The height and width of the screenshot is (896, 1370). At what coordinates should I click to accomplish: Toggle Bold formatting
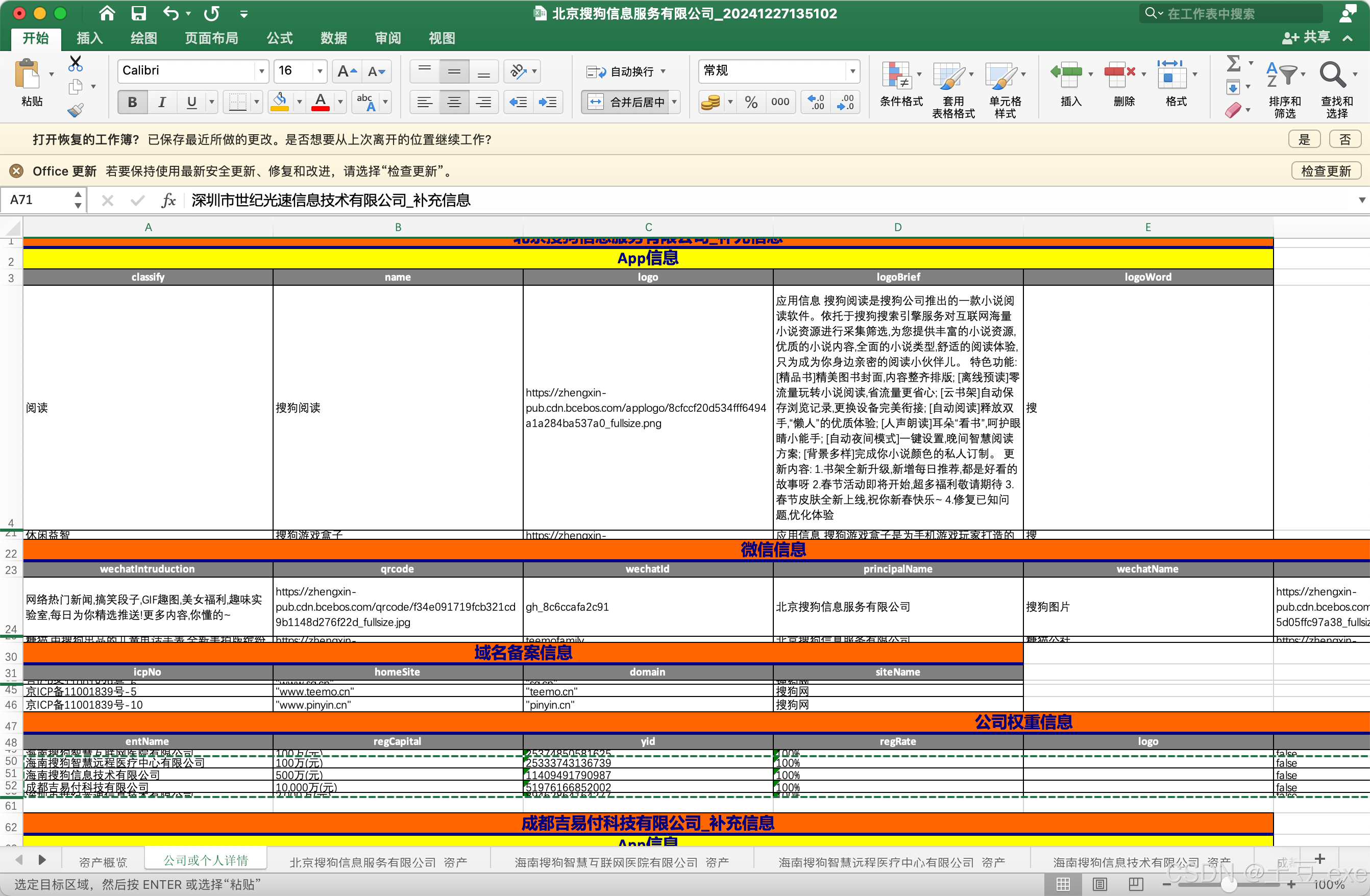(132, 103)
